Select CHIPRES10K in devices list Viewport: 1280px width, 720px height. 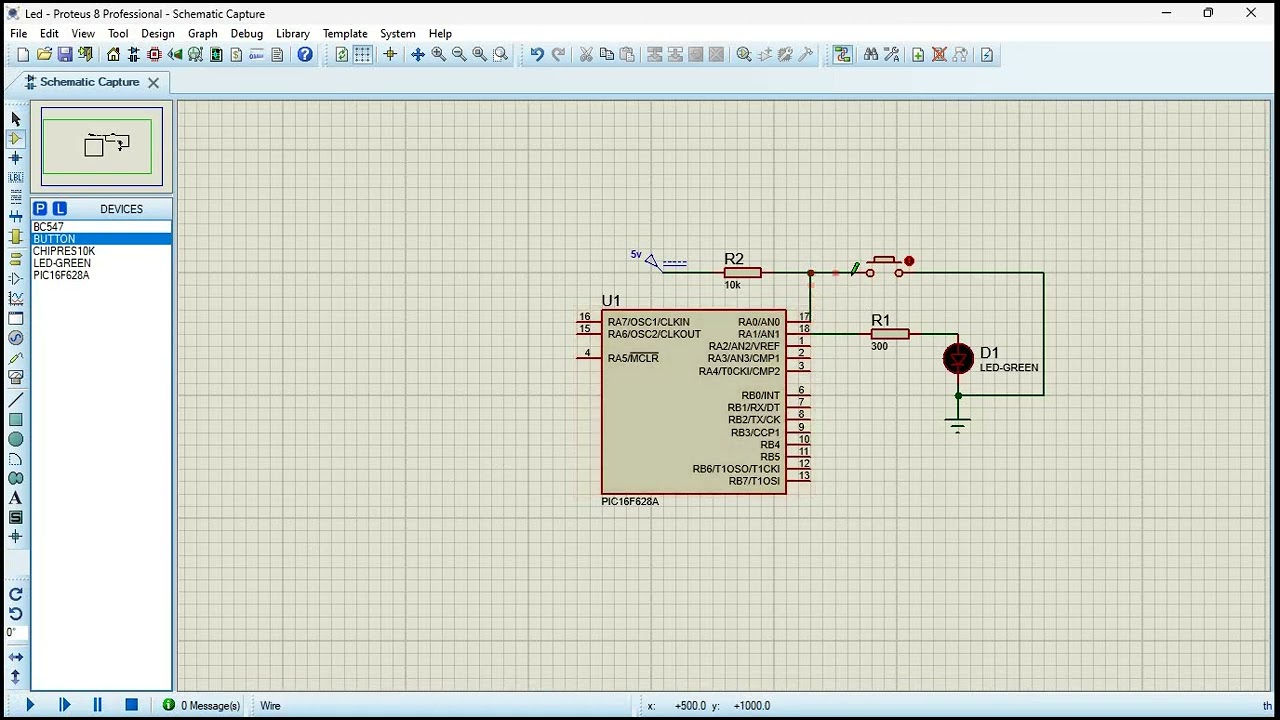pos(101,251)
